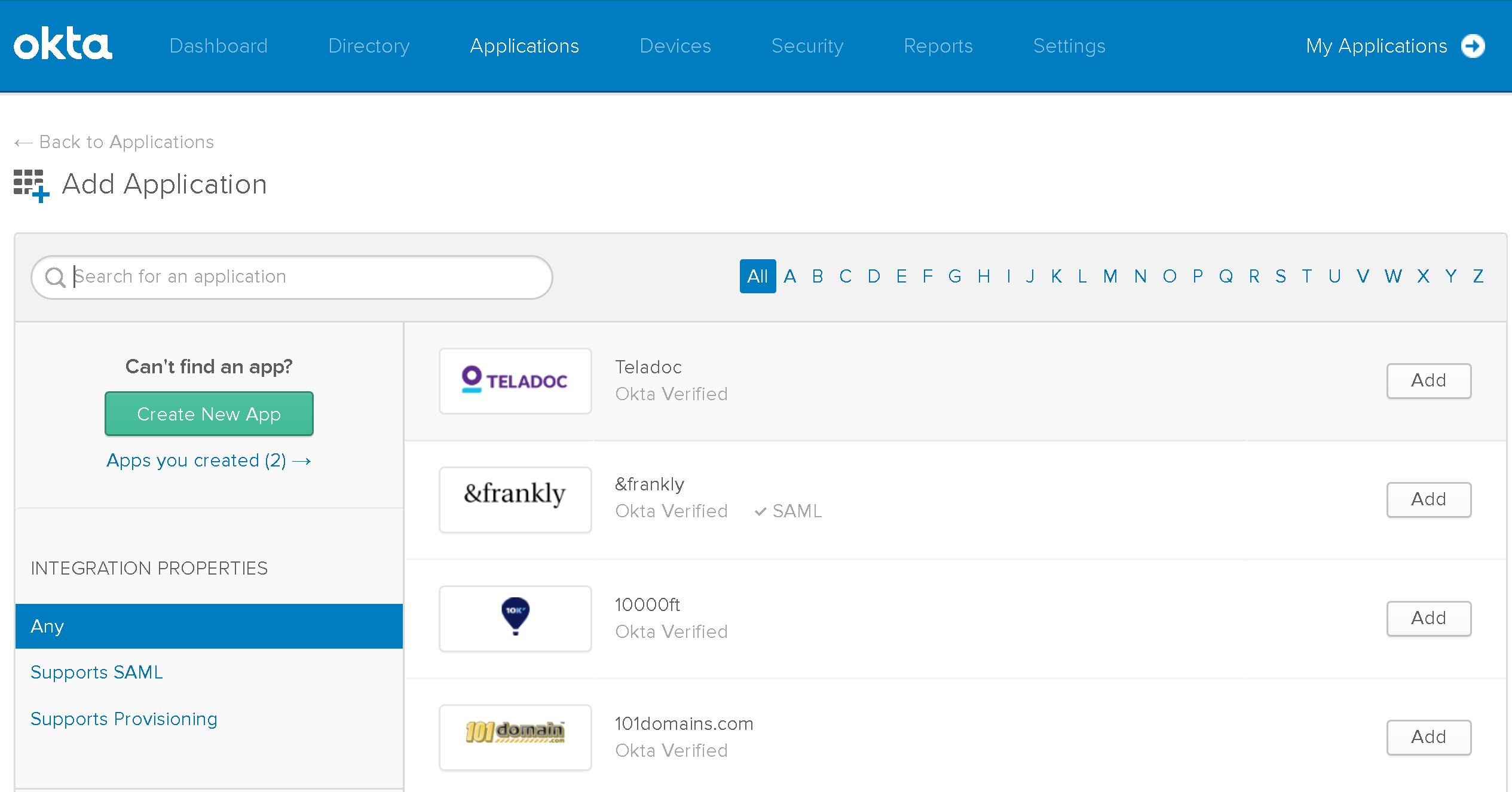Filter apps by letter J
Image resolution: width=1512 pixels, height=792 pixels.
click(1030, 276)
